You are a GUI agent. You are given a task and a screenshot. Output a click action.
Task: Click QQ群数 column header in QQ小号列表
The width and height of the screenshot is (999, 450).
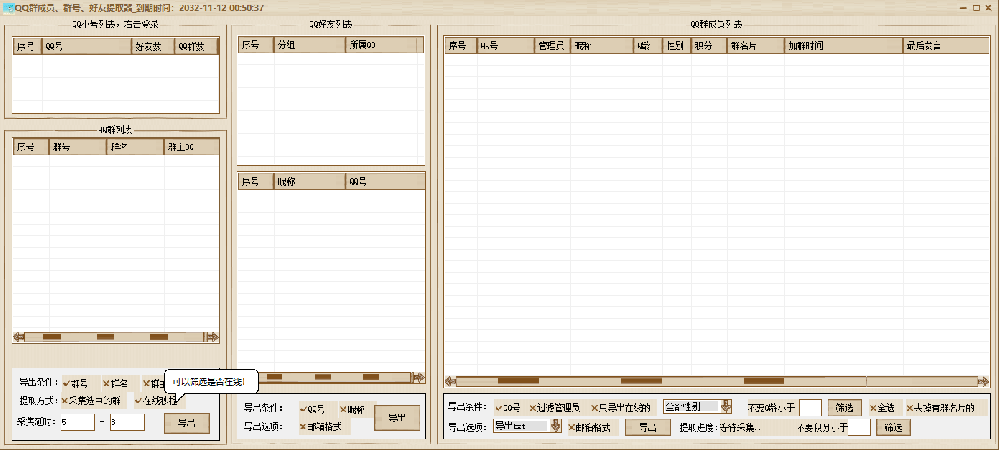(196, 46)
